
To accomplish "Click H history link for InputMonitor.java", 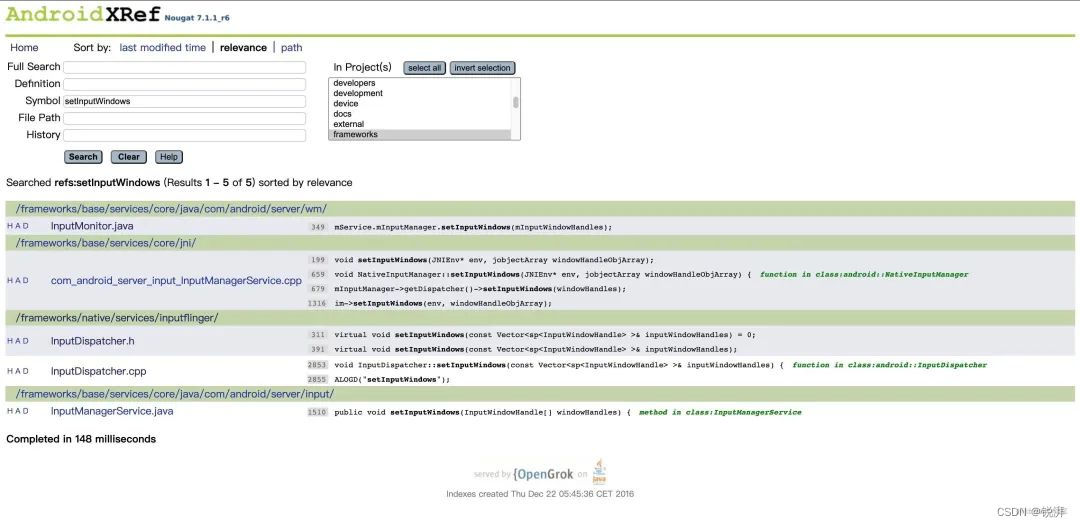I will click(10, 226).
